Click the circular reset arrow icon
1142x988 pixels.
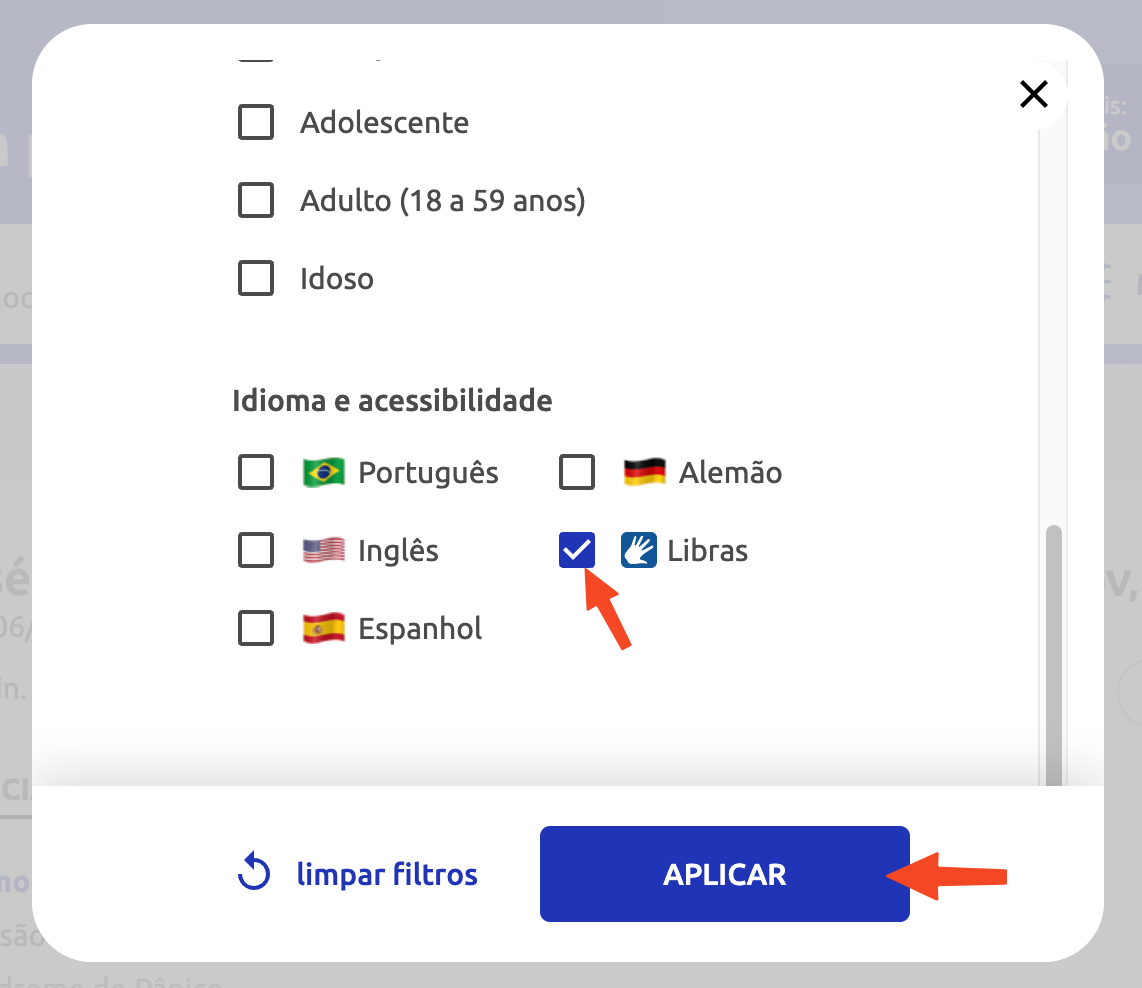click(x=254, y=871)
